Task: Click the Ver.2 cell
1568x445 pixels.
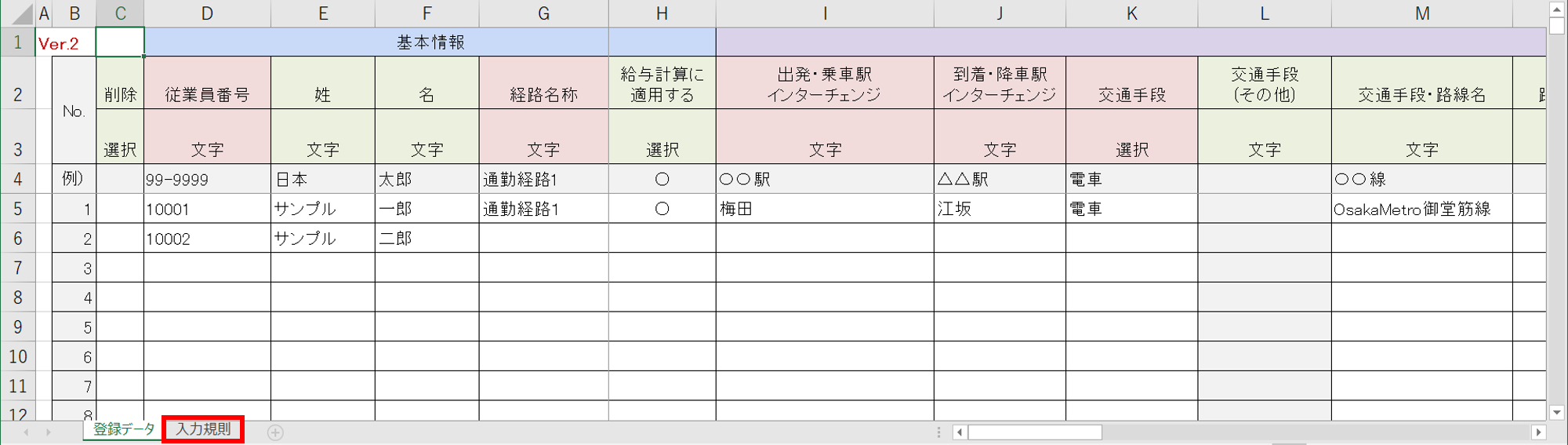Action: [66, 42]
